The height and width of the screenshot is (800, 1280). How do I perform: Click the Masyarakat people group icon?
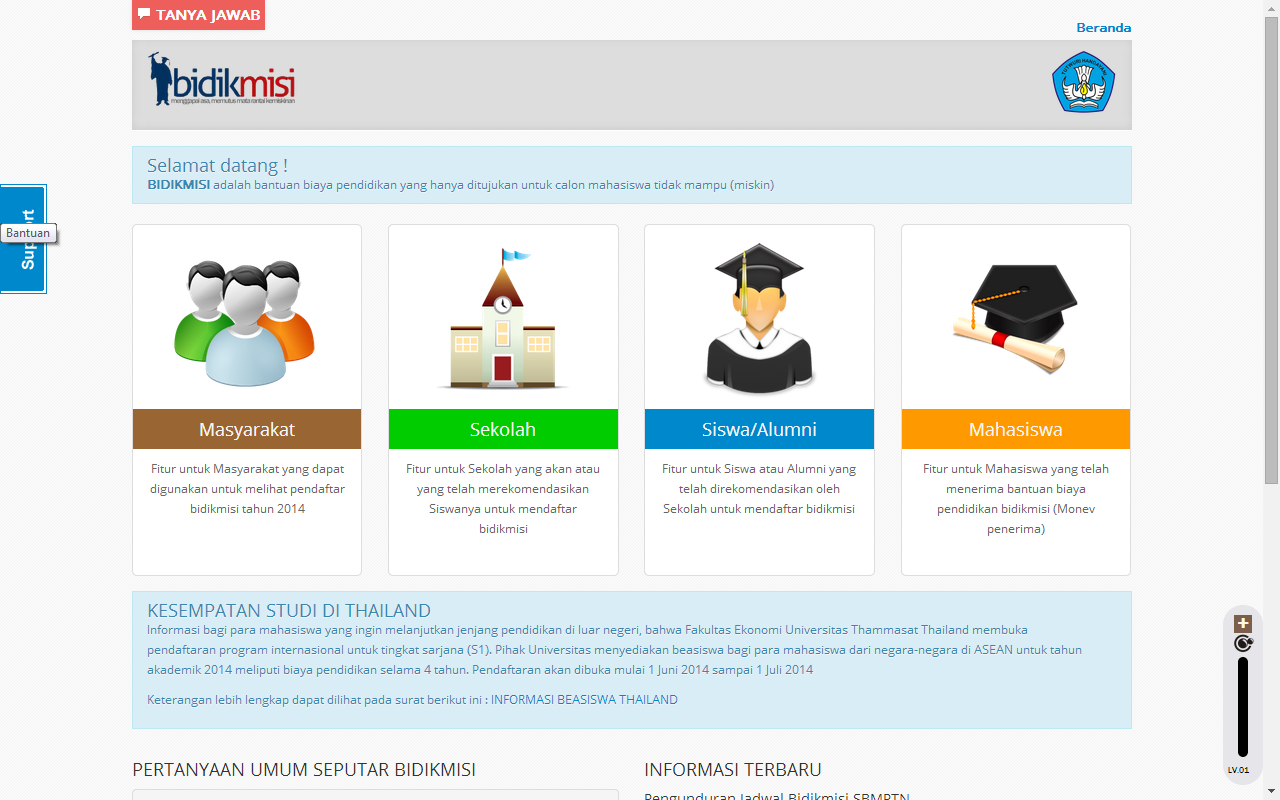(x=246, y=322)
